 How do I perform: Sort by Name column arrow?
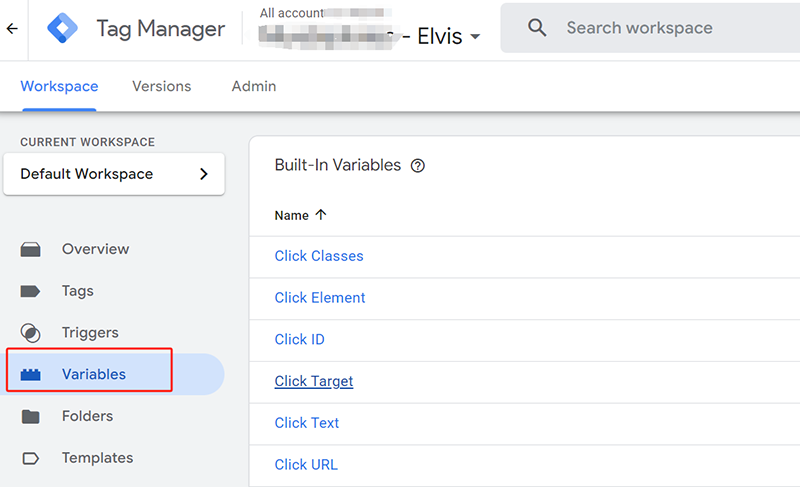[321, 215]
